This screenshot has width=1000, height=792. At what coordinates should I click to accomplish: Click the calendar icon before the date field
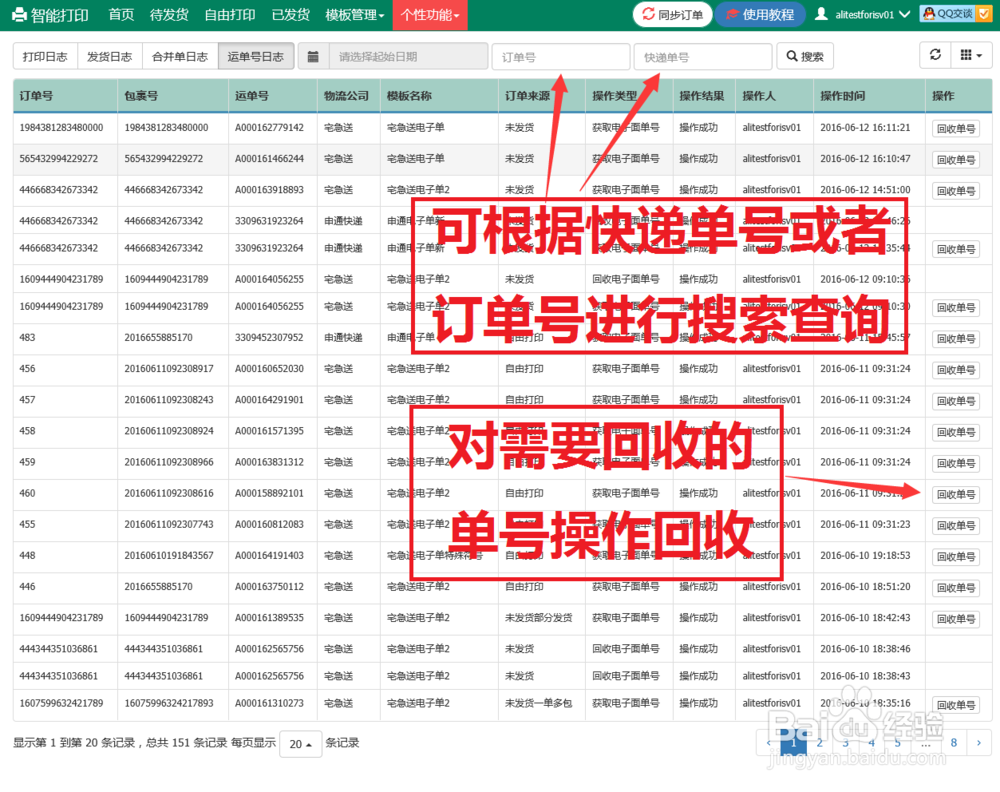coord(314,56)
